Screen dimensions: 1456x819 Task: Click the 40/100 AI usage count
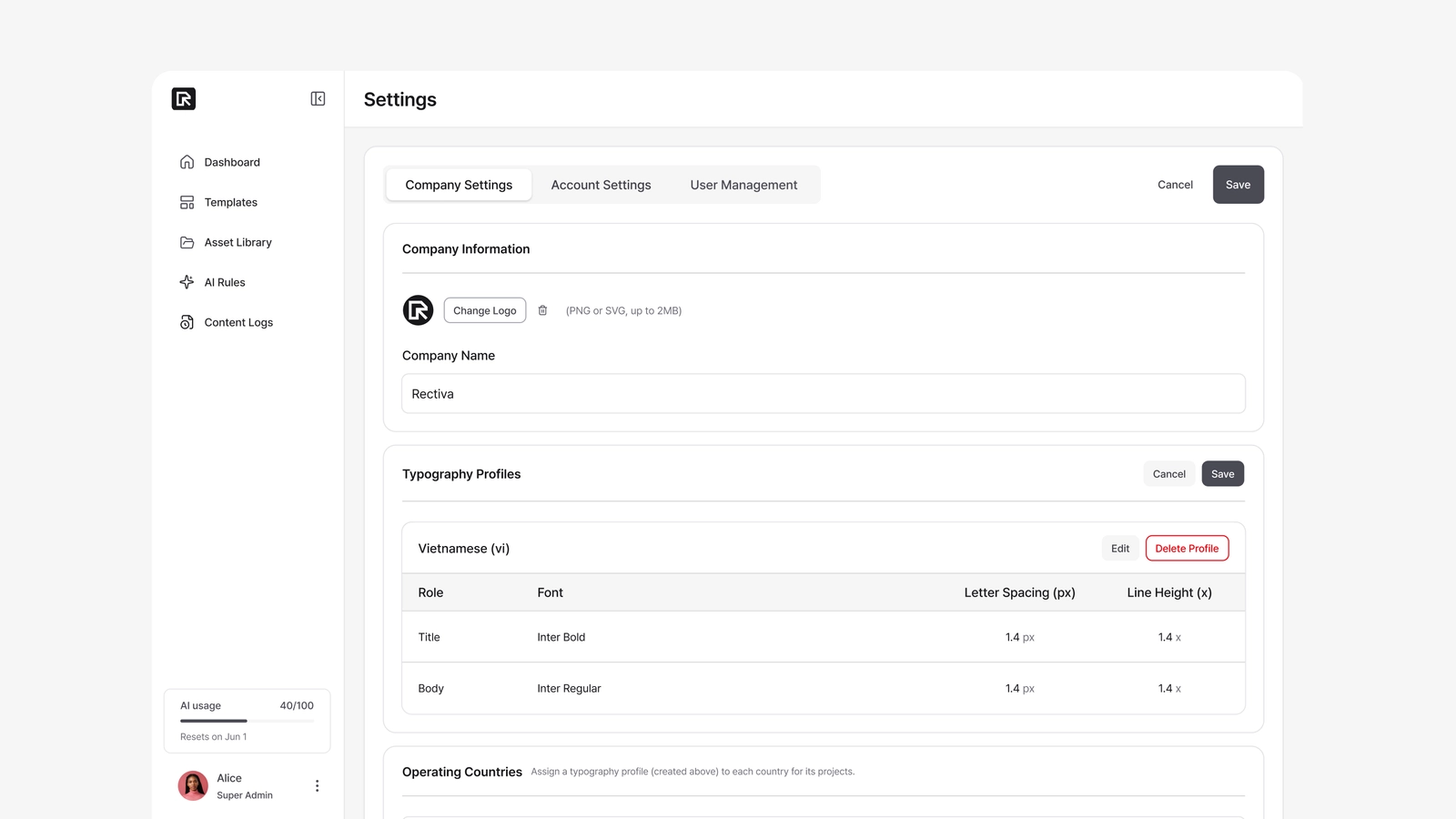click(x=297, y=706)
